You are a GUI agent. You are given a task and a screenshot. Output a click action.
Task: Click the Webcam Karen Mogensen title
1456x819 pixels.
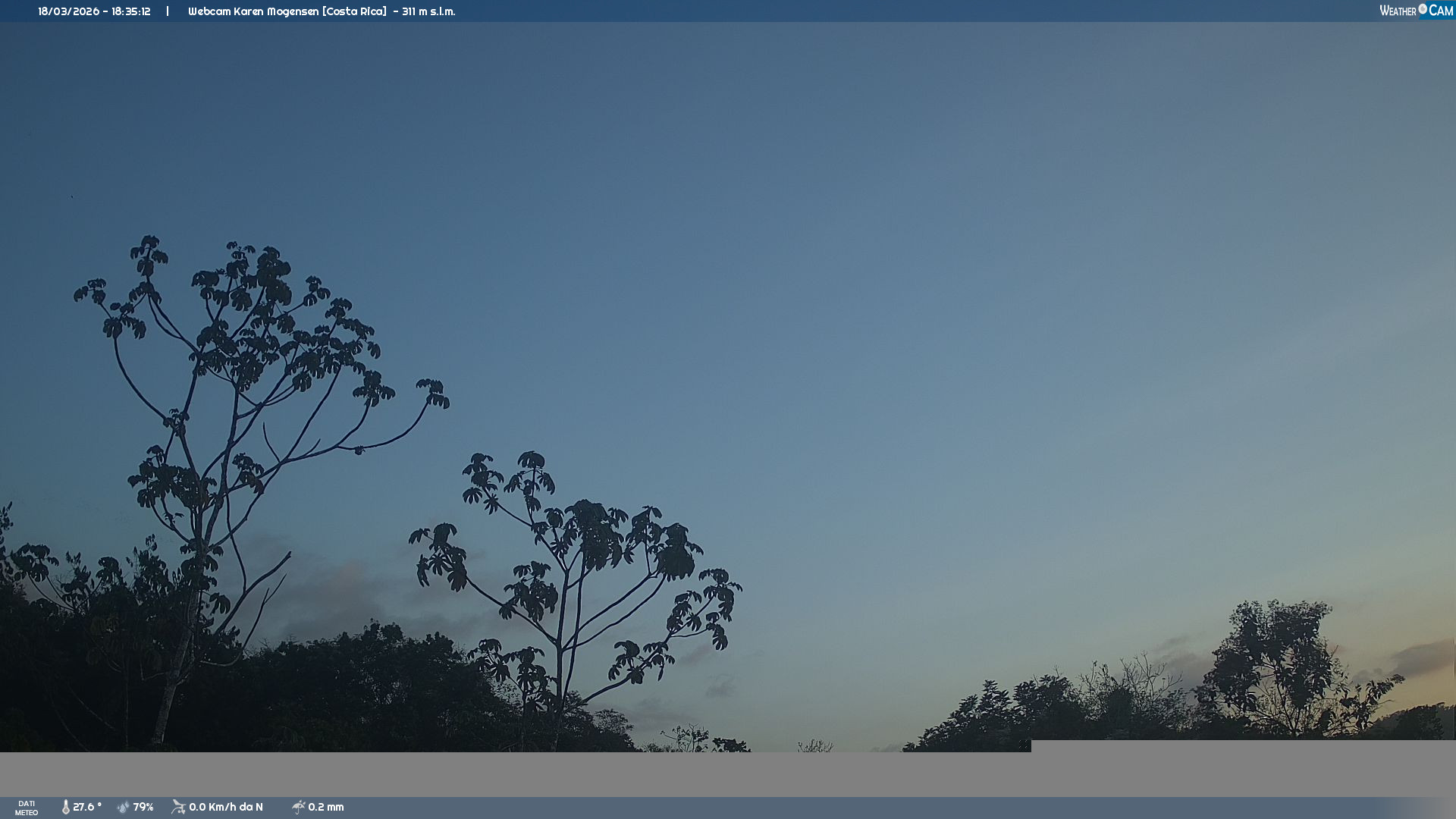click(x=253, y=11)
